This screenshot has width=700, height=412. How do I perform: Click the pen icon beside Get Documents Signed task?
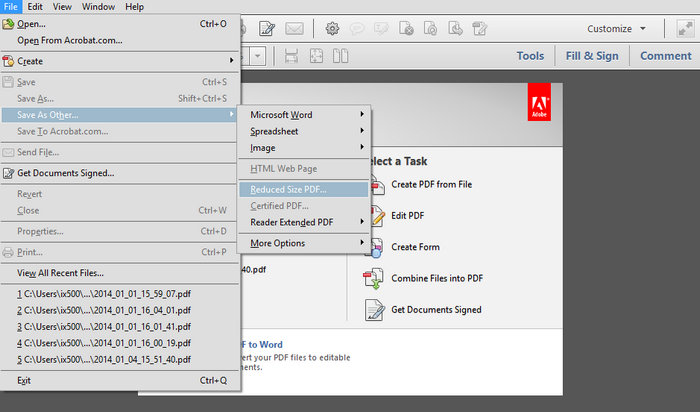click(374, 310)
